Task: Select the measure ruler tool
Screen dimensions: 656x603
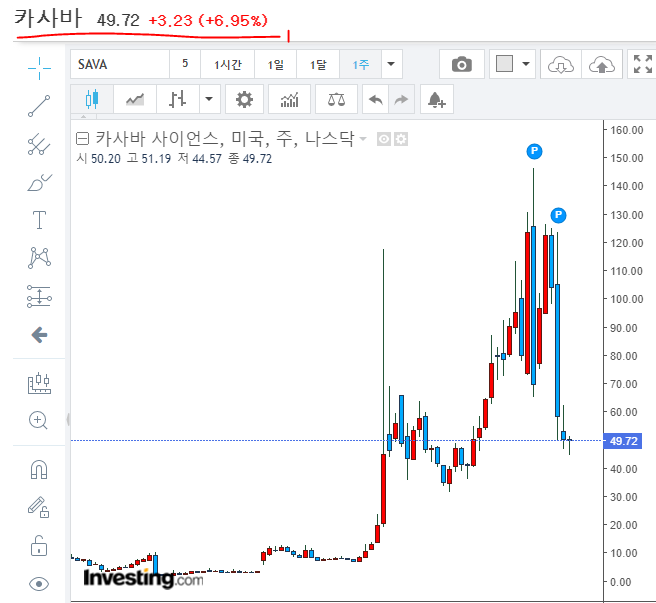Action: [x=39, y=383]
